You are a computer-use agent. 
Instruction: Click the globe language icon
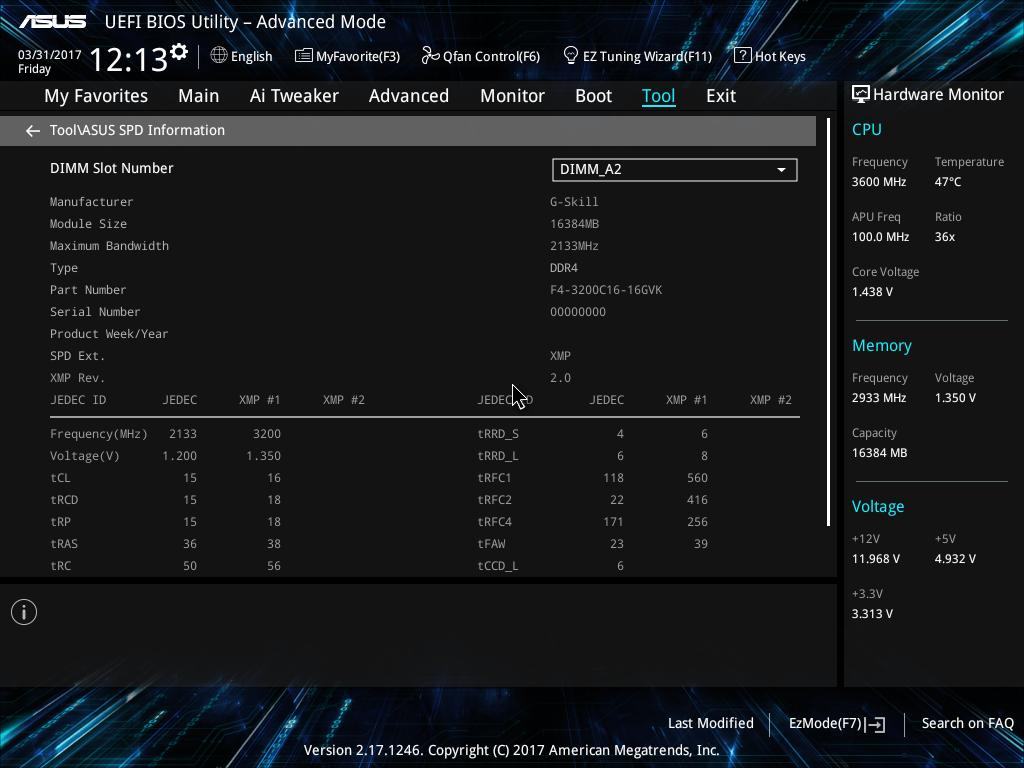click(219, 56)
